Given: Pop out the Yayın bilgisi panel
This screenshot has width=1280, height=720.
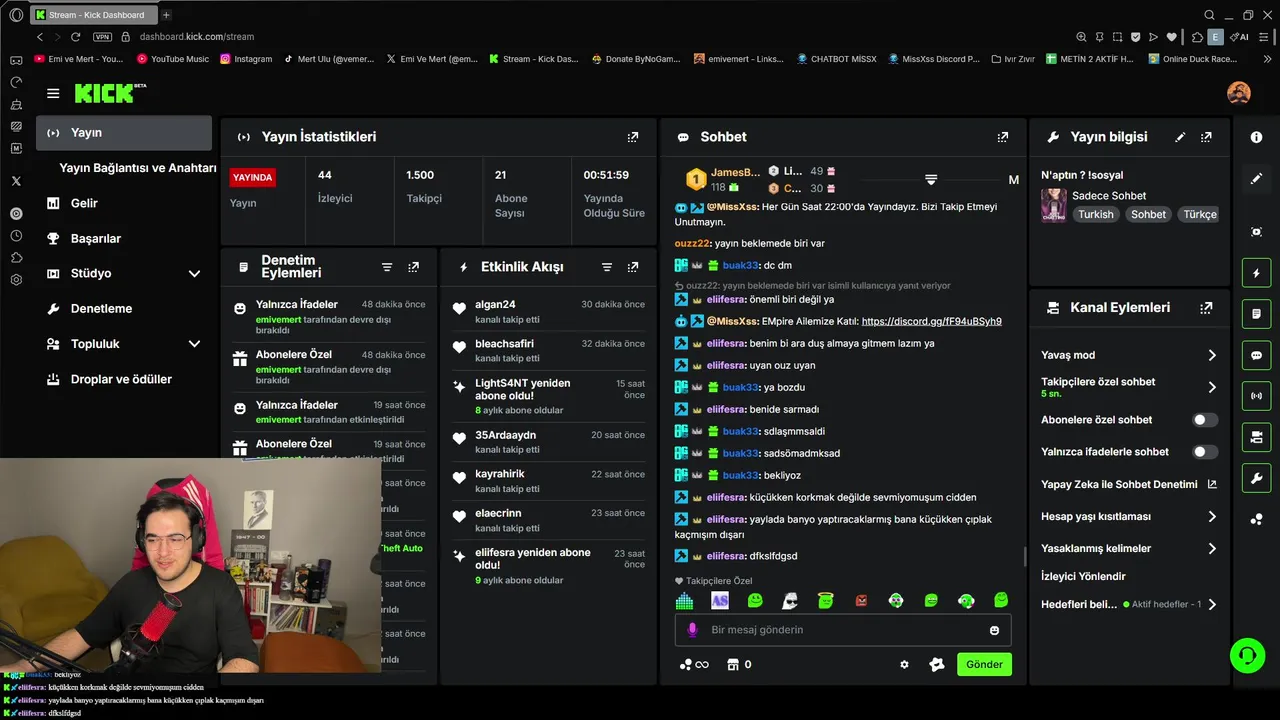Looking at the screenshot, I should (1207, 137).
